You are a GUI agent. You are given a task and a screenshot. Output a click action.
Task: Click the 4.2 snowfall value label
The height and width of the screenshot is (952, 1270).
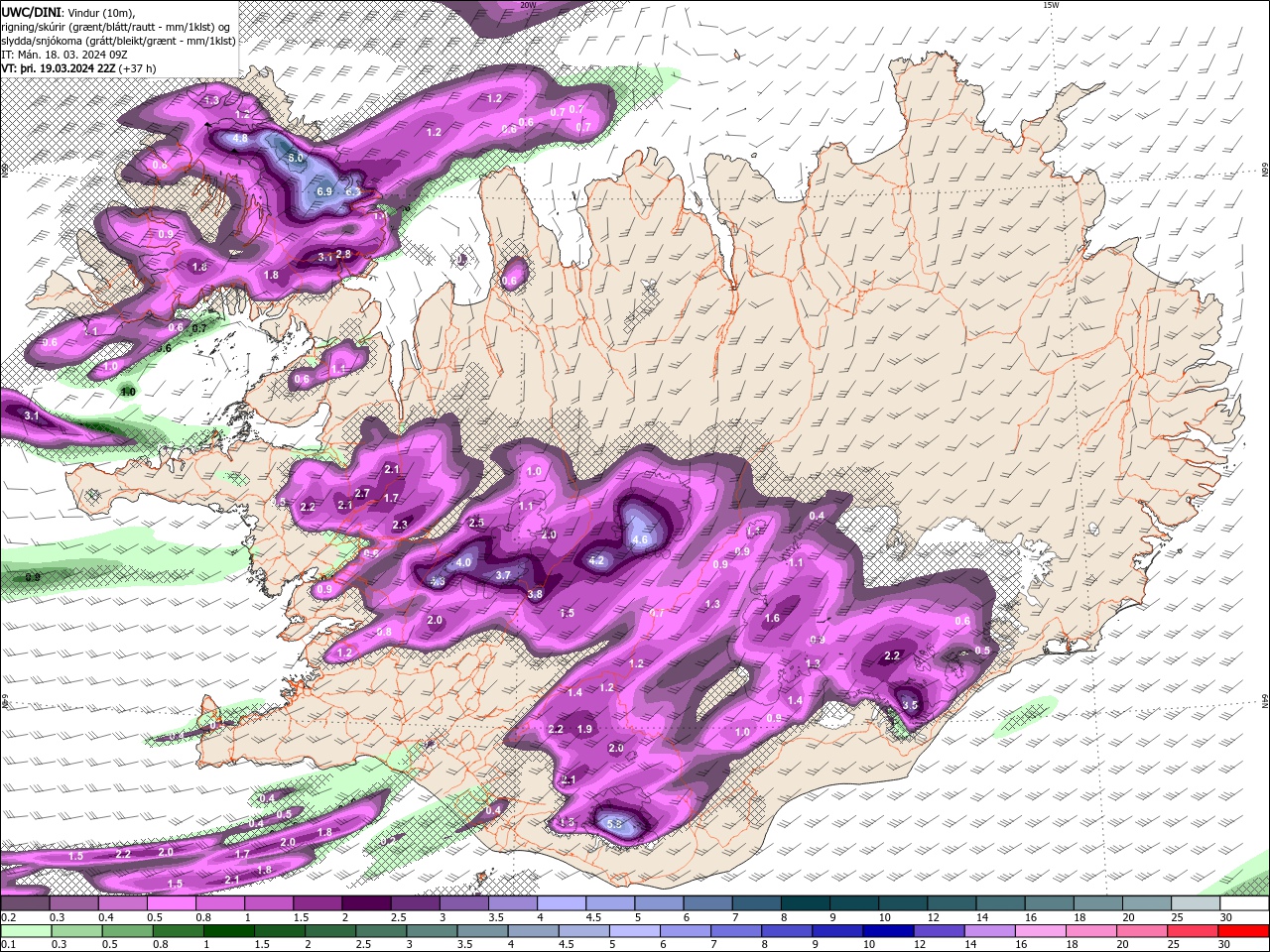(596, 560)
